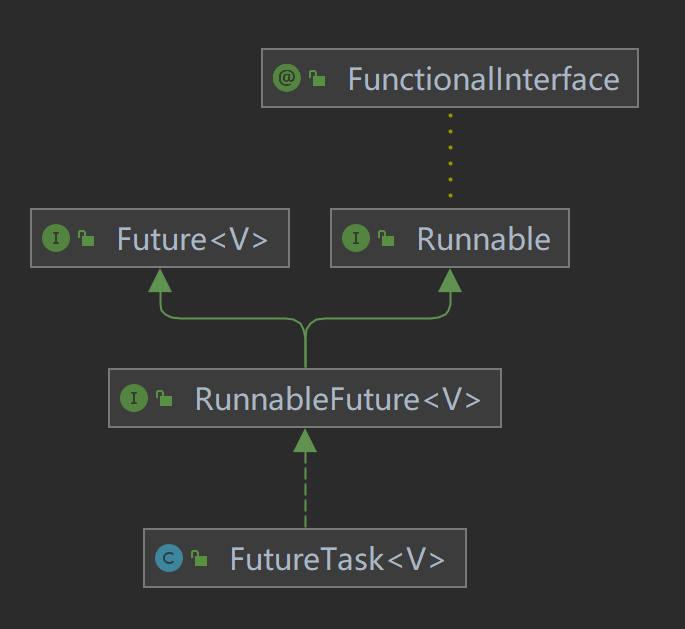Click the arrowhead pointing into RunnableFuture<V>
Viewport: 685px width, 629px height.
pyautogui.click(x=305, y=440)
